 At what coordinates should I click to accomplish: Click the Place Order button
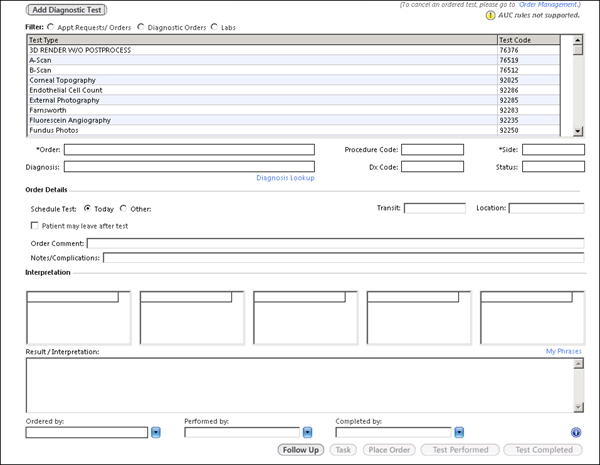pos(389,450)
